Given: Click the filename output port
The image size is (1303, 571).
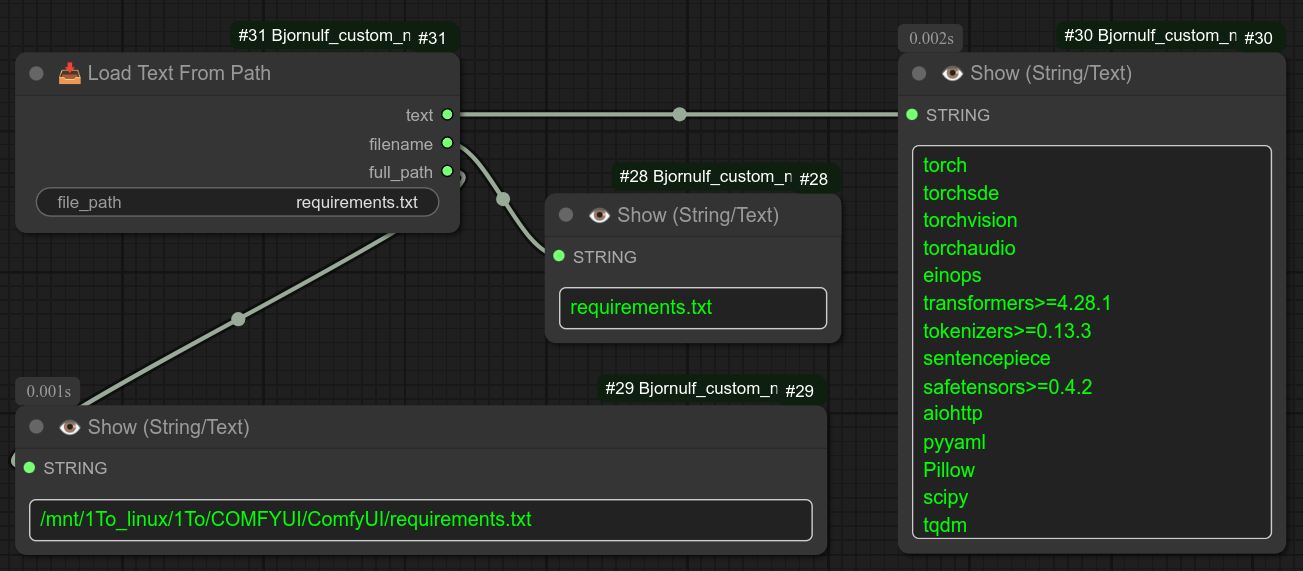Looking at the screenshot, I should [x=447, y=144].
